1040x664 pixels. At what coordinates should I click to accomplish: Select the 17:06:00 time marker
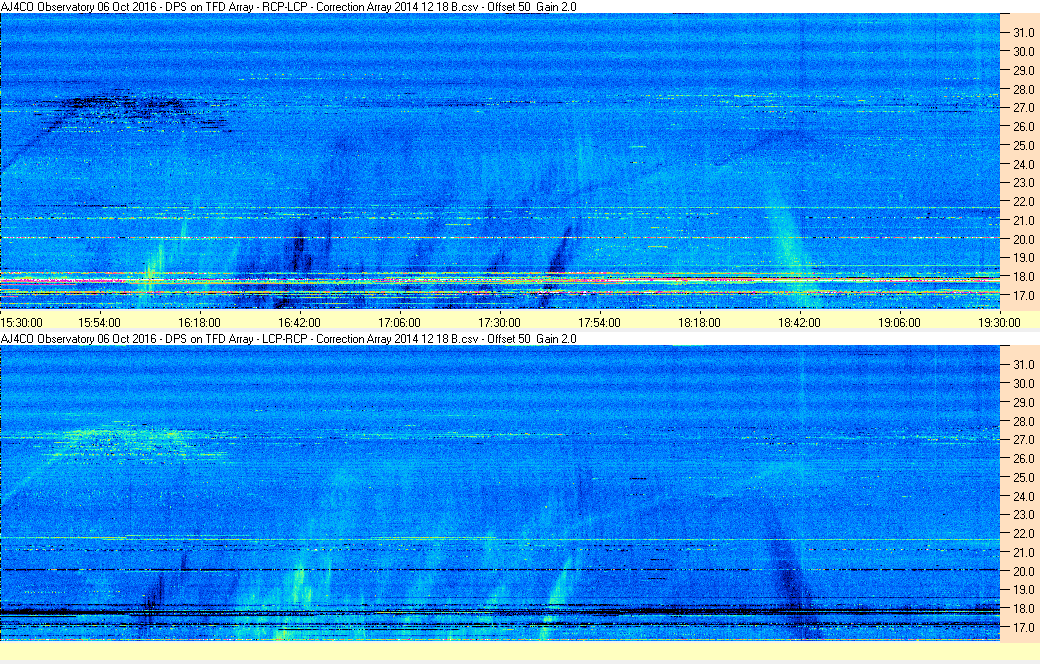pyautogui.click(x=399, y=322)
